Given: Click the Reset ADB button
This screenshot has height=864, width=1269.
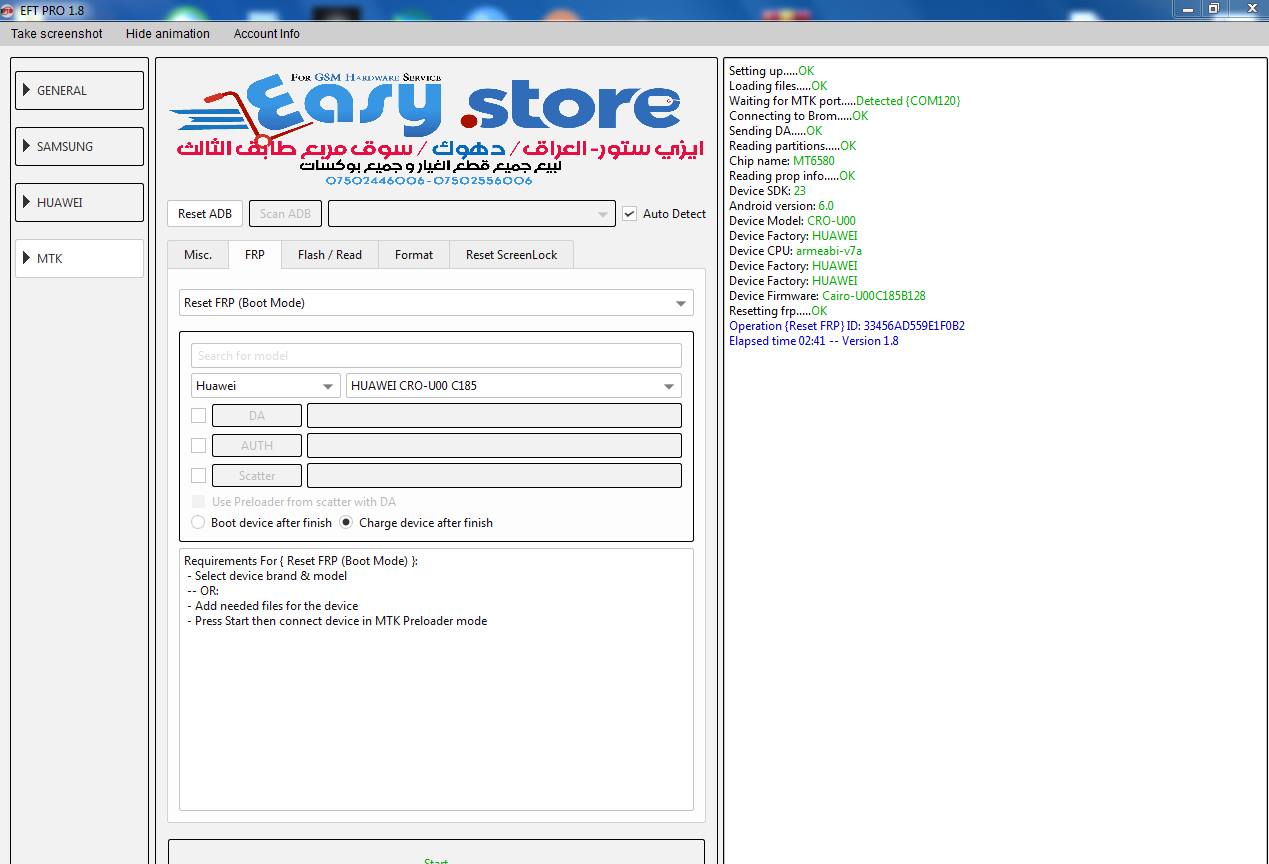Looking at the screenshot, I should (x=205, y=213).
